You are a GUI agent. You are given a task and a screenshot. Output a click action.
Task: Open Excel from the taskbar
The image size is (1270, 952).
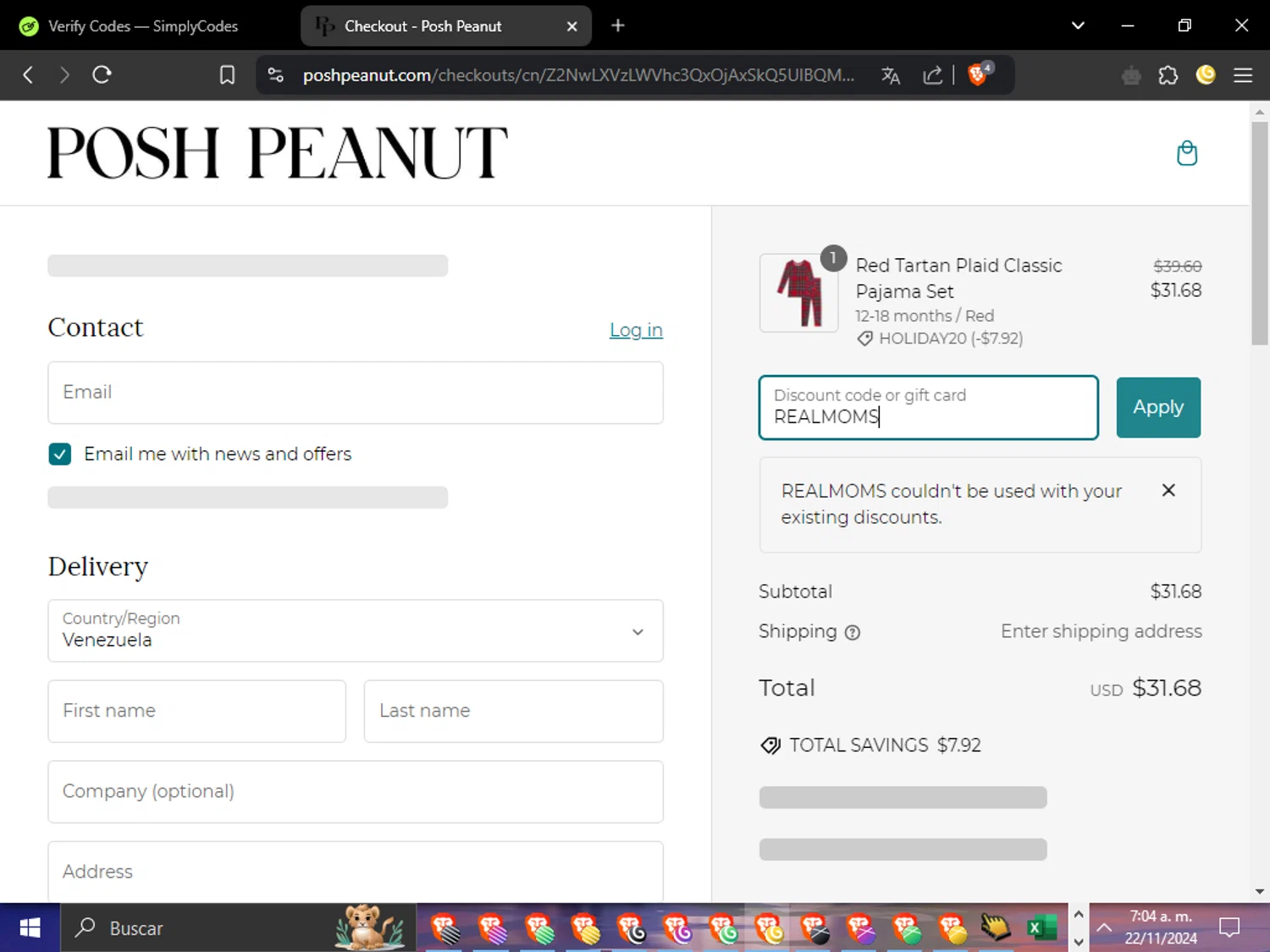tap(1041, 928)
